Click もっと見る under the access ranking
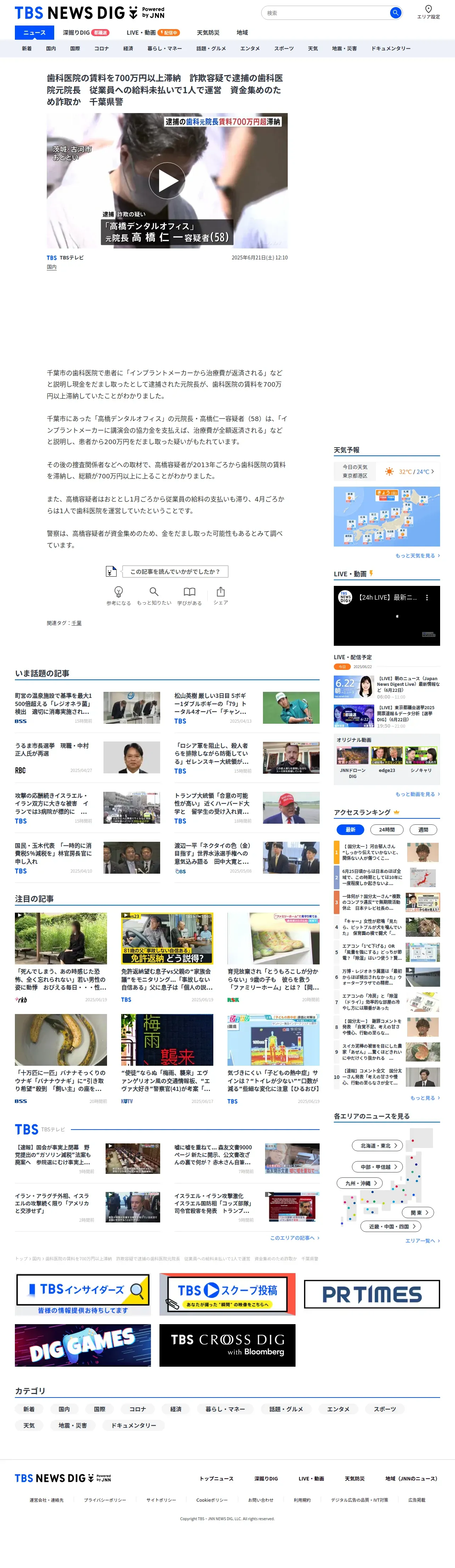The image size is (455, 1568). pos(425,1098)
